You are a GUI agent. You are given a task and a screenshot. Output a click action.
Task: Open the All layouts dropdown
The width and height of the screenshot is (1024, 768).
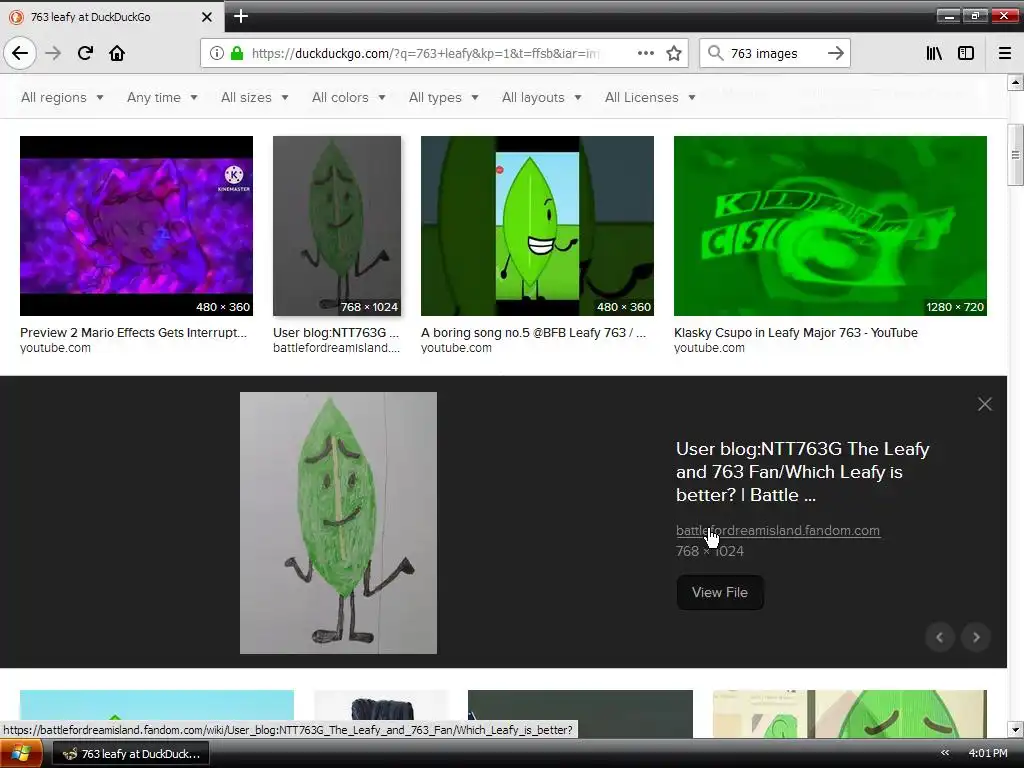point(541,97)
